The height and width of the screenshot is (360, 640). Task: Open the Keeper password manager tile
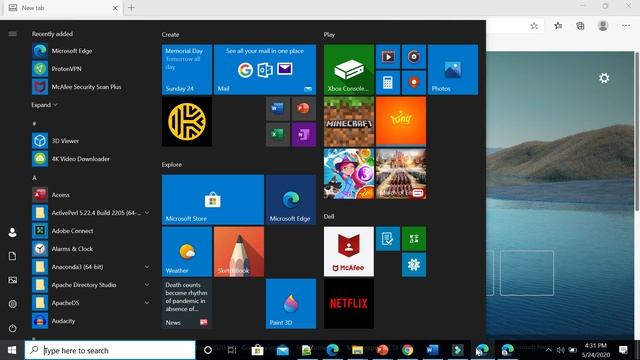(x=187, y=121)
